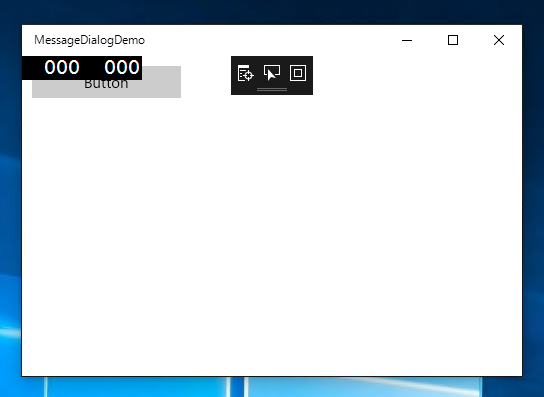The image size is (544, 397).
Task: Select the MessageDialogDemo title text
Action: 90,40
